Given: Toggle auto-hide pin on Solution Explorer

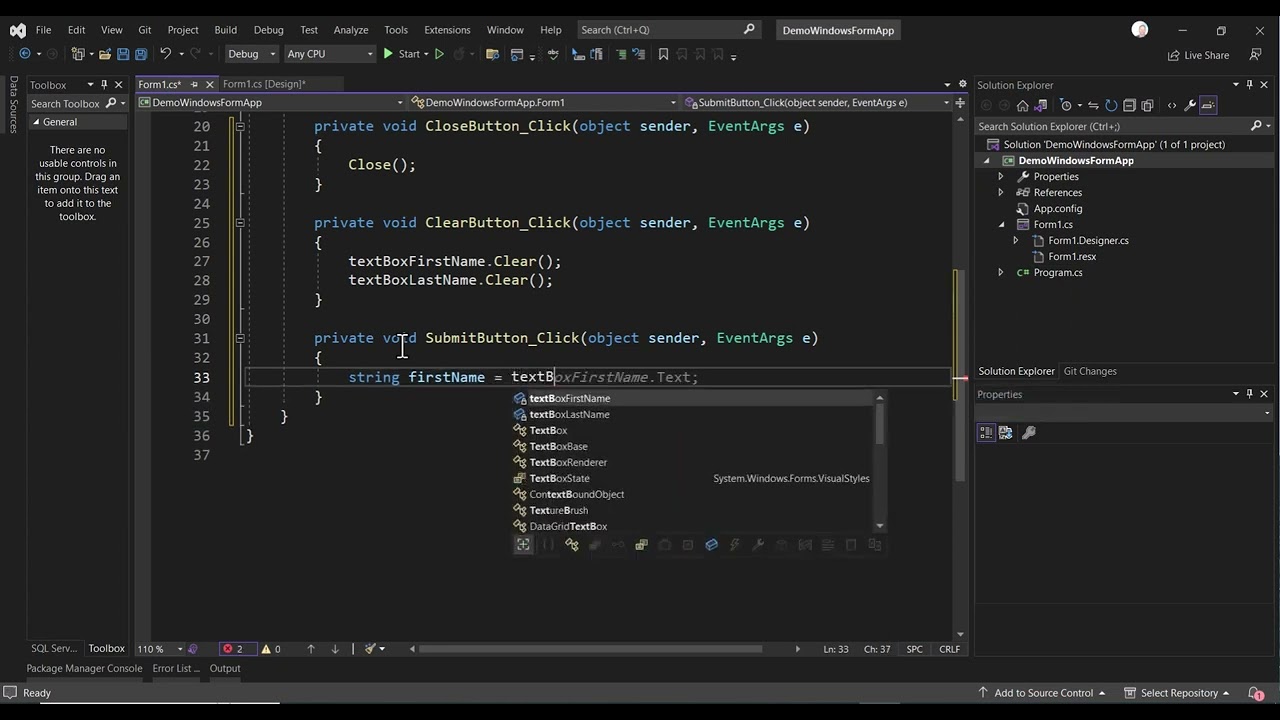Looking at the screenshot, I should click(x=1249, y=85).
